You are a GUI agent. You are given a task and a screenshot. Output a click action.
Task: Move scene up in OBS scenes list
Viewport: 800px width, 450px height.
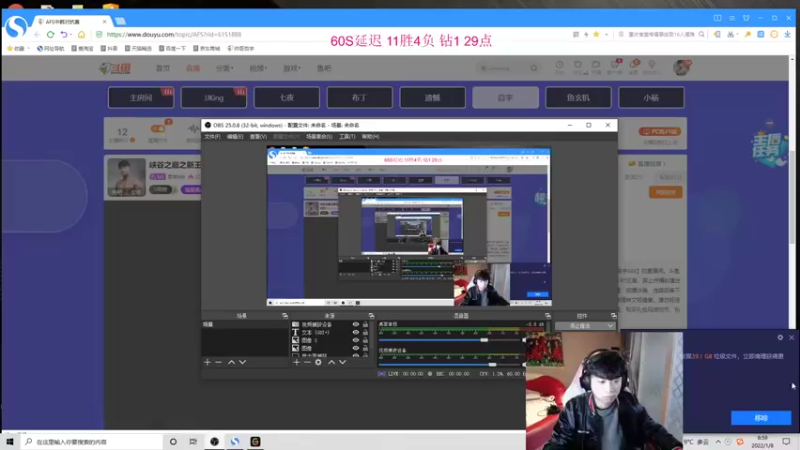click(231, 362)
